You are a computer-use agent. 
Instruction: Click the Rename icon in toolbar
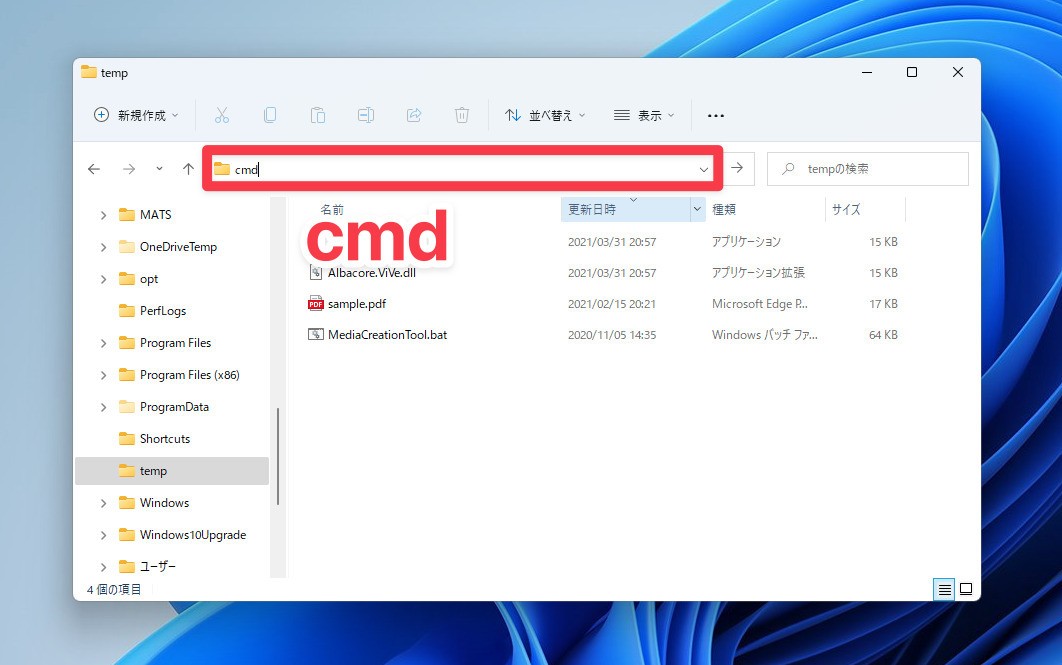click(x=366, y=115)
